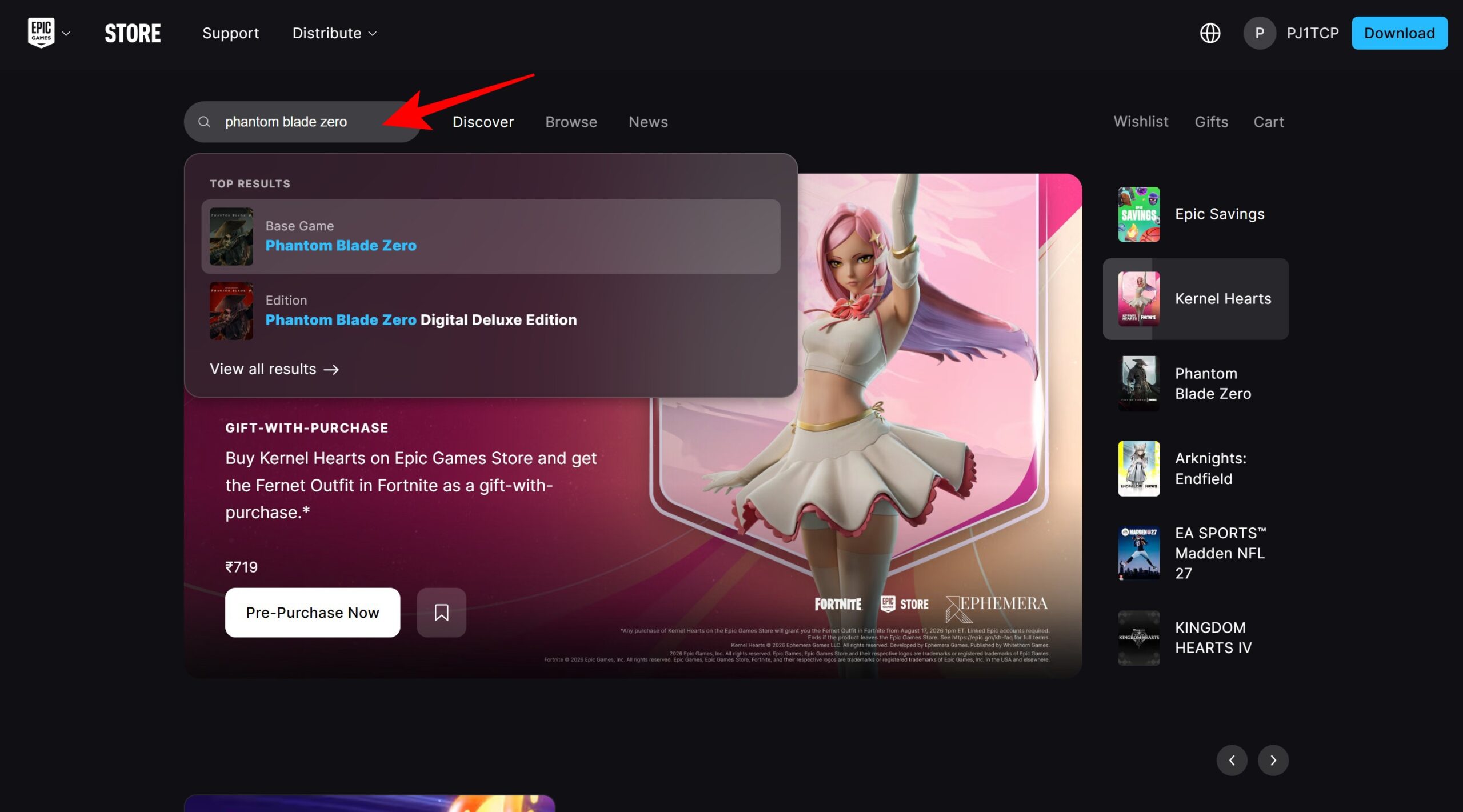1463x812 pixels.
Task: Open the STORE home logo
Action: pos(133,33)
